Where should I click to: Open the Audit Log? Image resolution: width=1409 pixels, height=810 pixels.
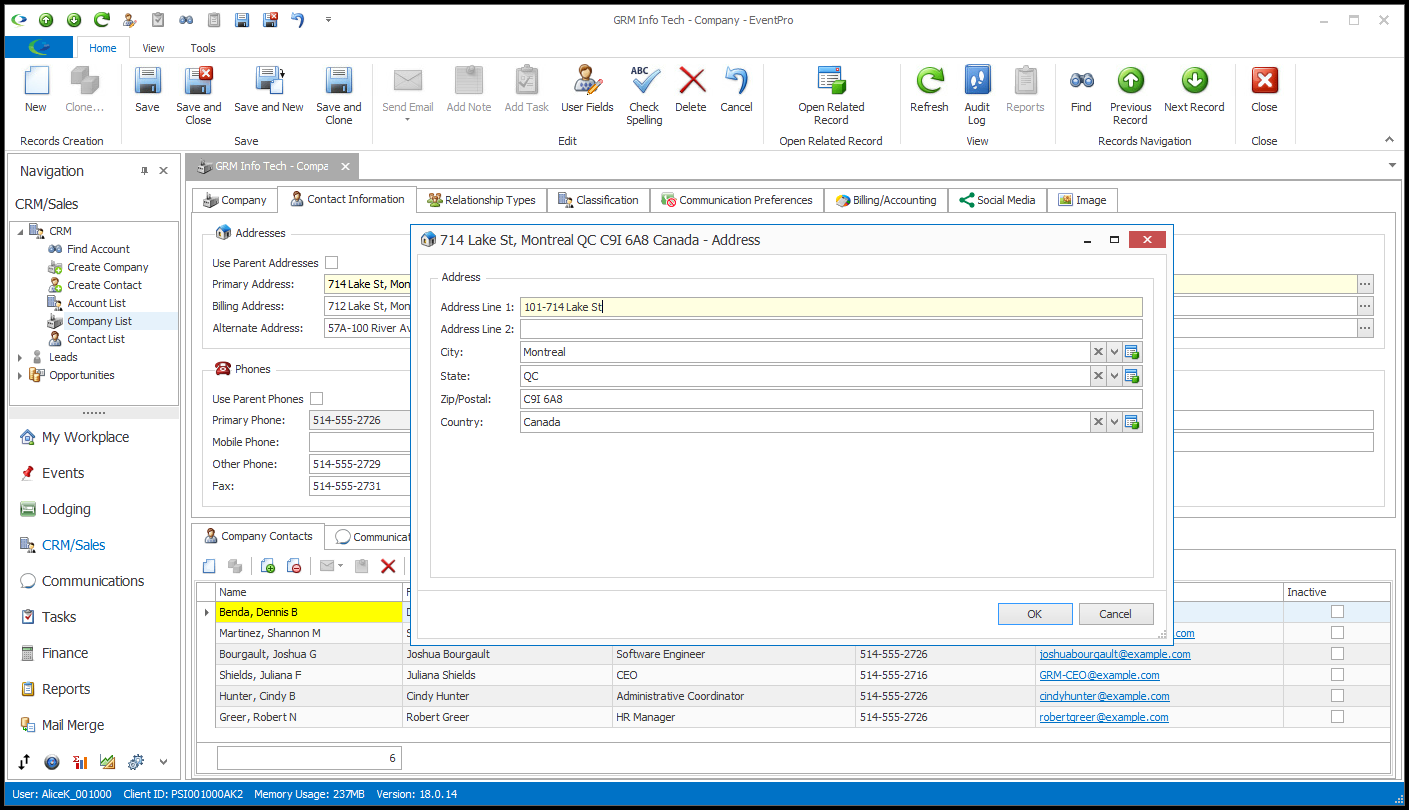(977, 96)
